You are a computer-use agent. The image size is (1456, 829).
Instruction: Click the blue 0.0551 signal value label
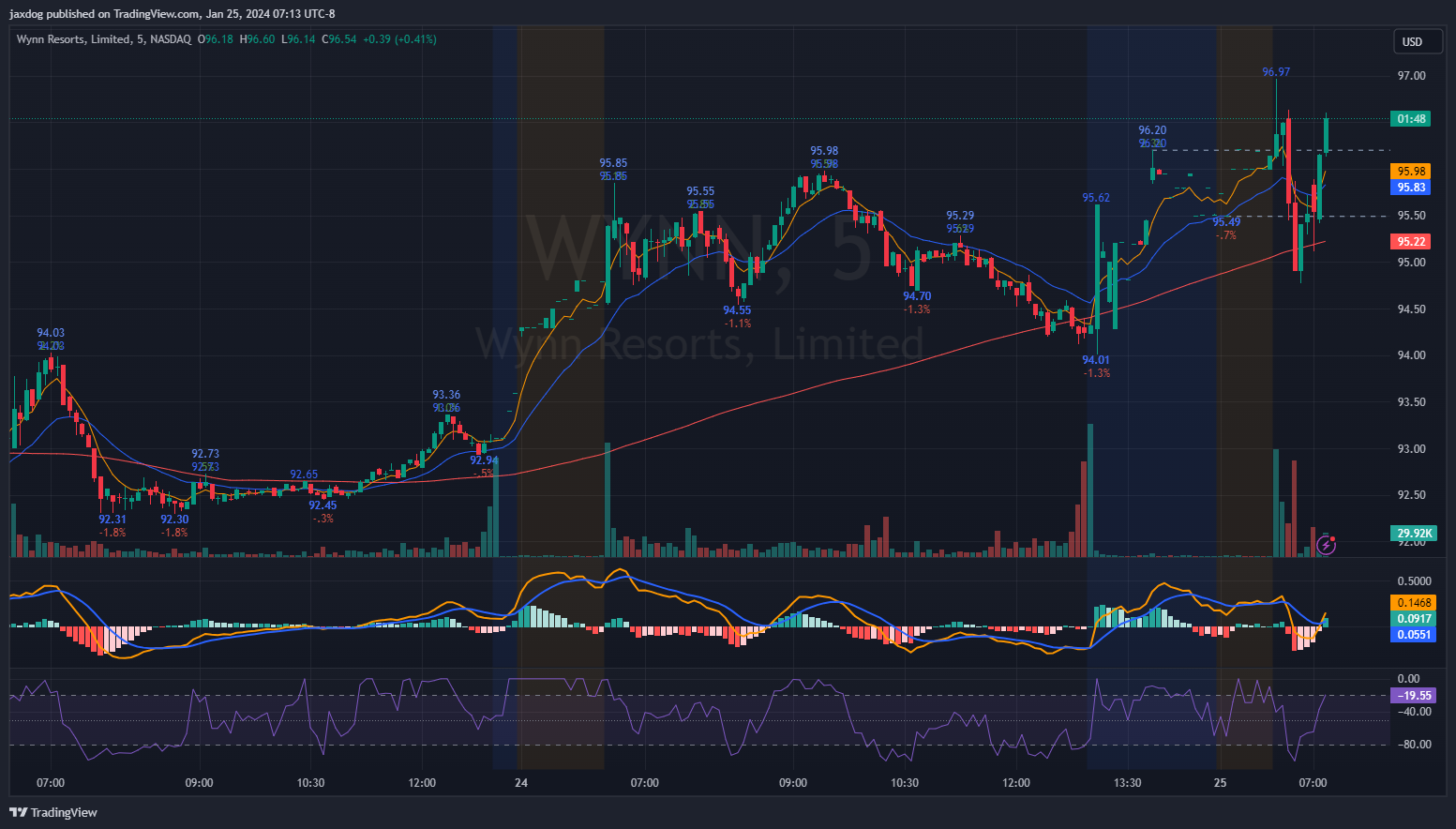(x=1414, y=635)
